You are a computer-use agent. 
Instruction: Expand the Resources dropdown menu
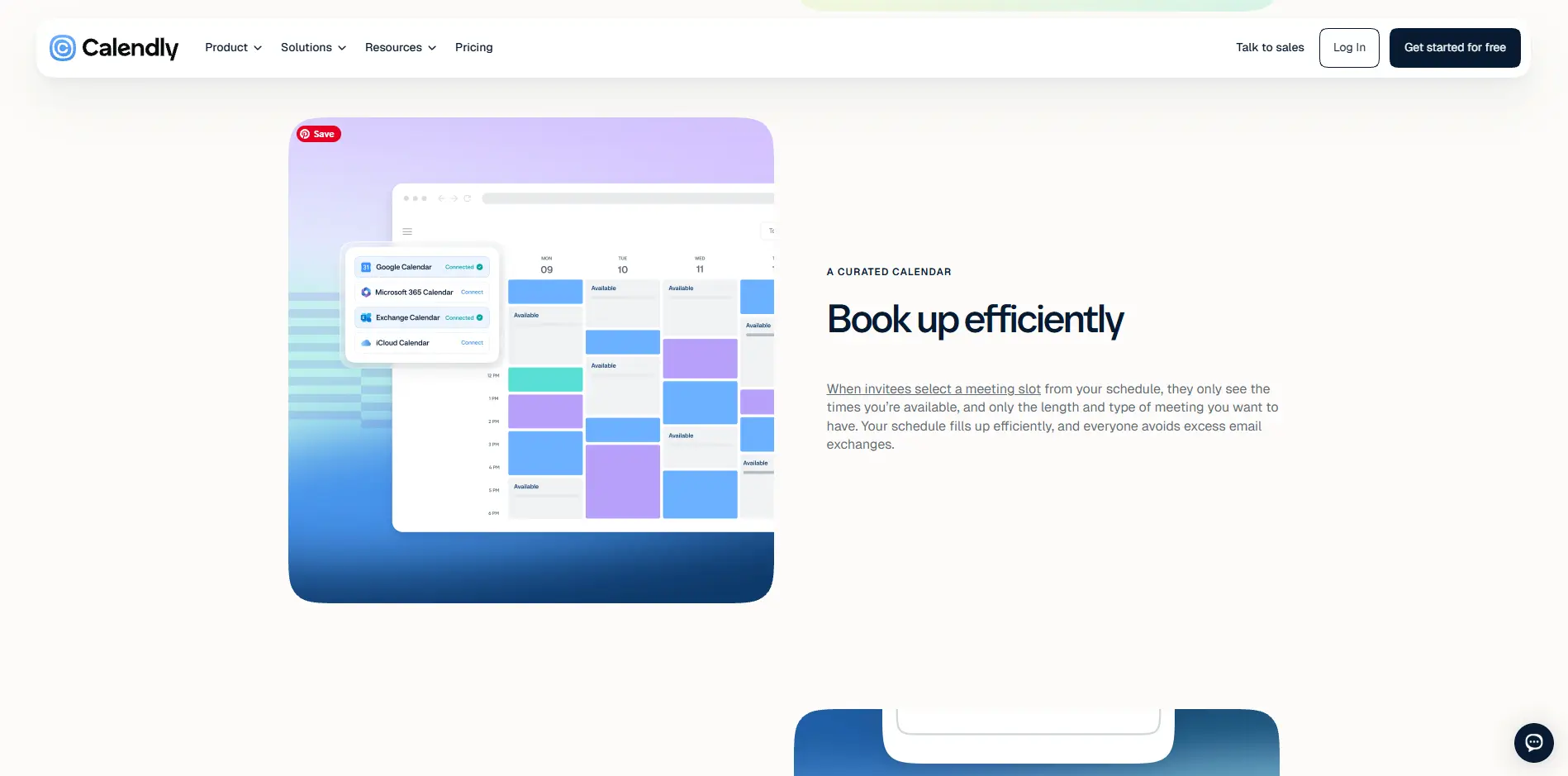click(x=401, y=47)
